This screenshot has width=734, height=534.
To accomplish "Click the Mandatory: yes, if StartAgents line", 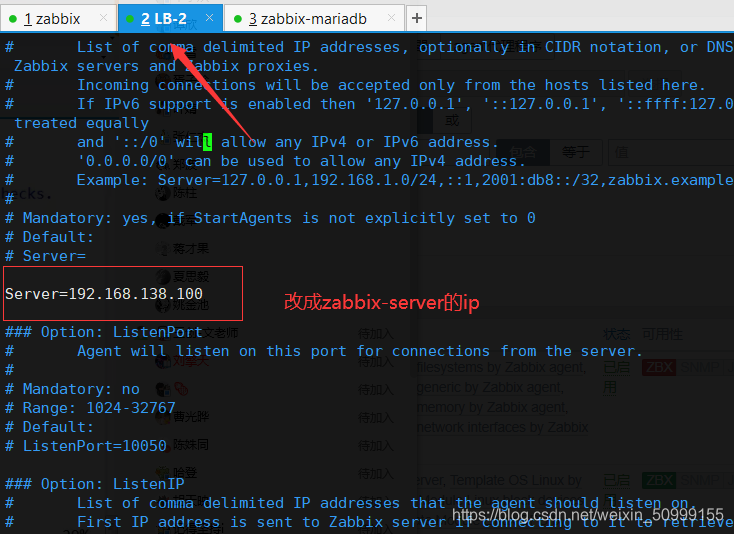I will tap(270, 218).
